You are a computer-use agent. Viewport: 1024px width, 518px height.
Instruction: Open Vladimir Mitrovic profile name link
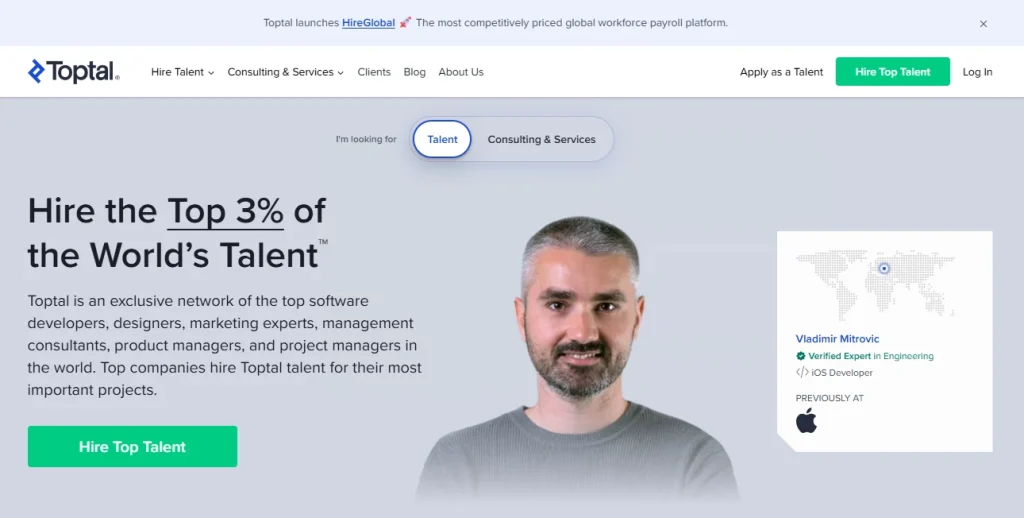pos(837,338)
